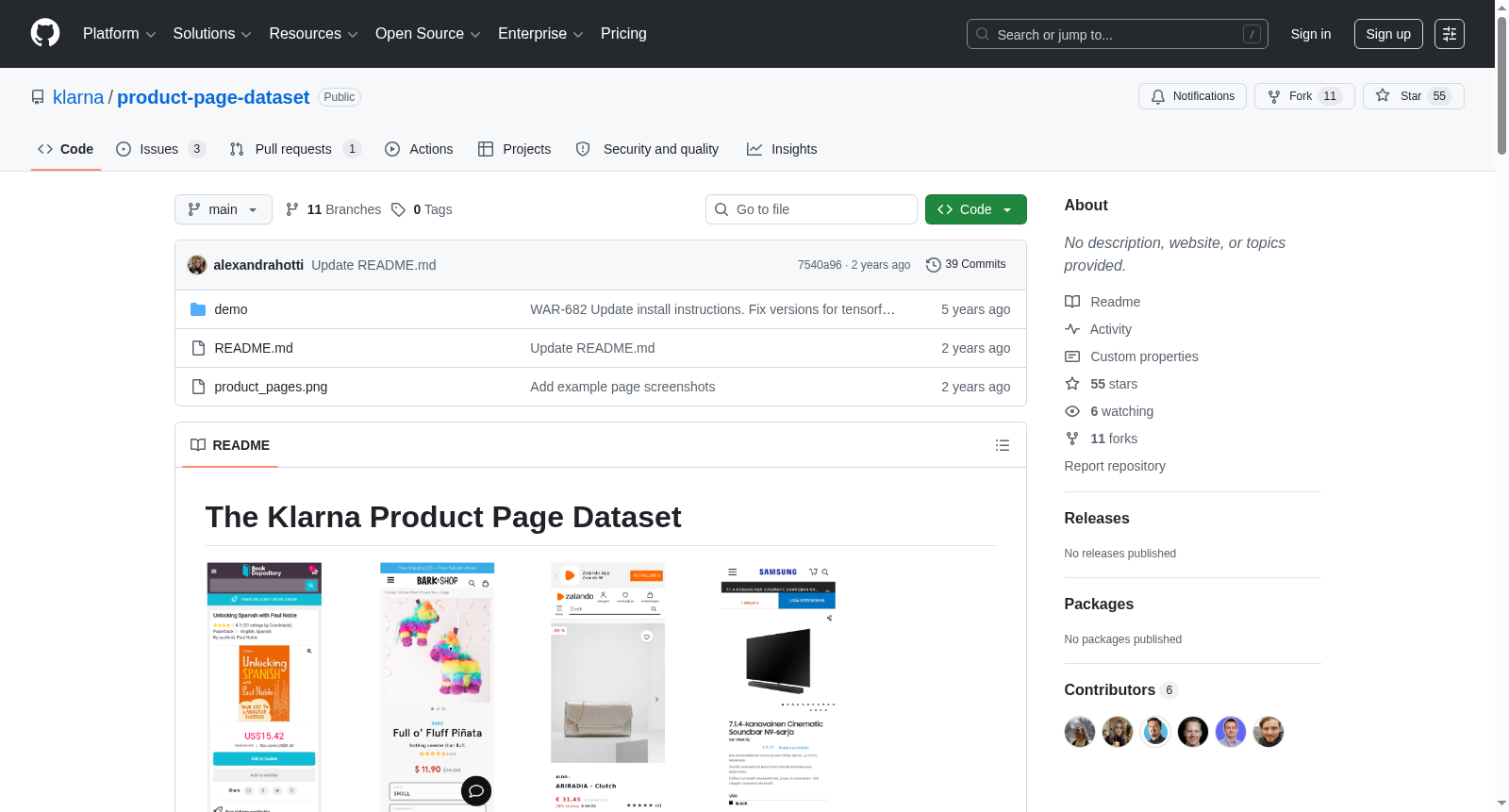
Task: Click the README.md file icon
Action: click(198, 348)
